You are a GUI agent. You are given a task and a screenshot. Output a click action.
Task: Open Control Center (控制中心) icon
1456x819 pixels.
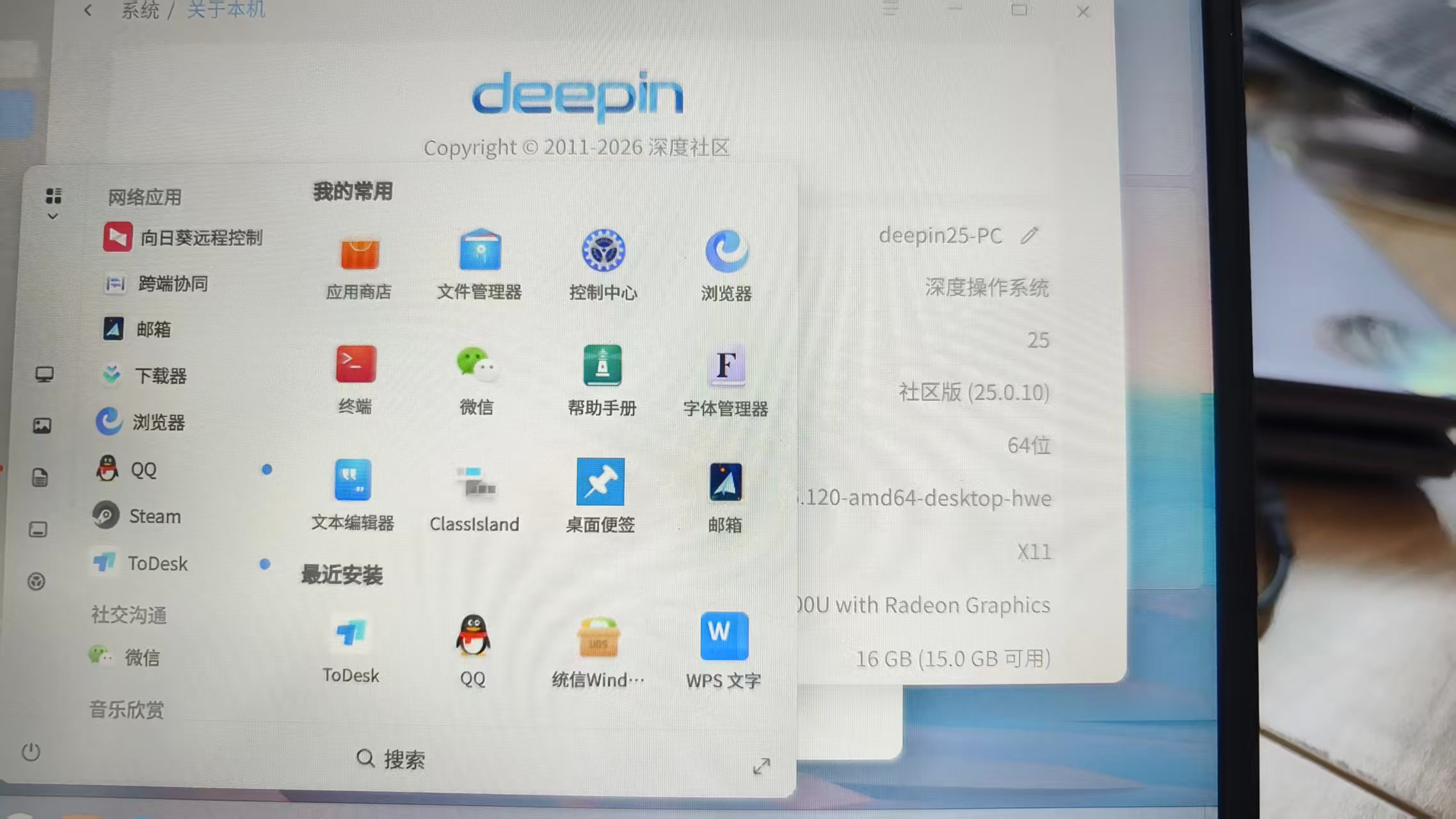(603, 250)
